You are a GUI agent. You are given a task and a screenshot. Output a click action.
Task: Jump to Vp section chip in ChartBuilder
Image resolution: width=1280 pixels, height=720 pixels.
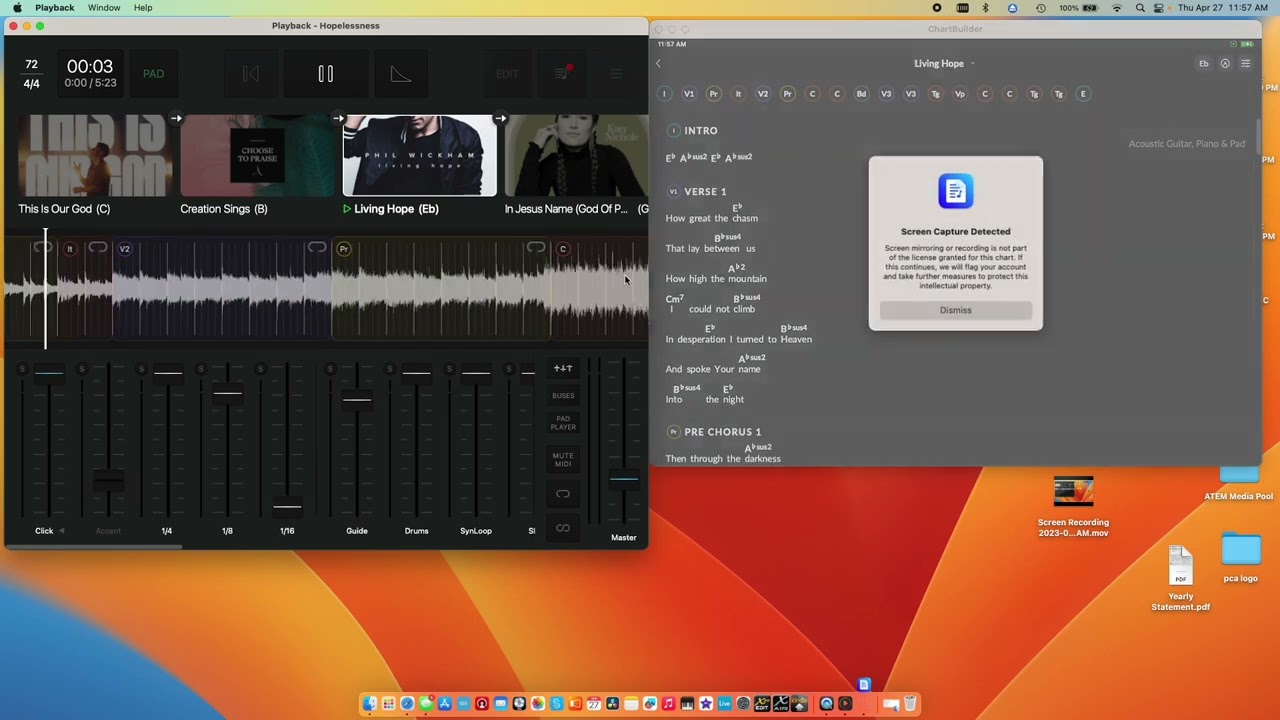tap(960, 94)
